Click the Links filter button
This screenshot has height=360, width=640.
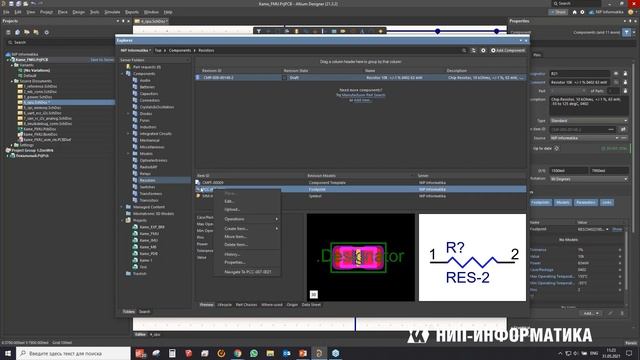(x=607, y=202)
